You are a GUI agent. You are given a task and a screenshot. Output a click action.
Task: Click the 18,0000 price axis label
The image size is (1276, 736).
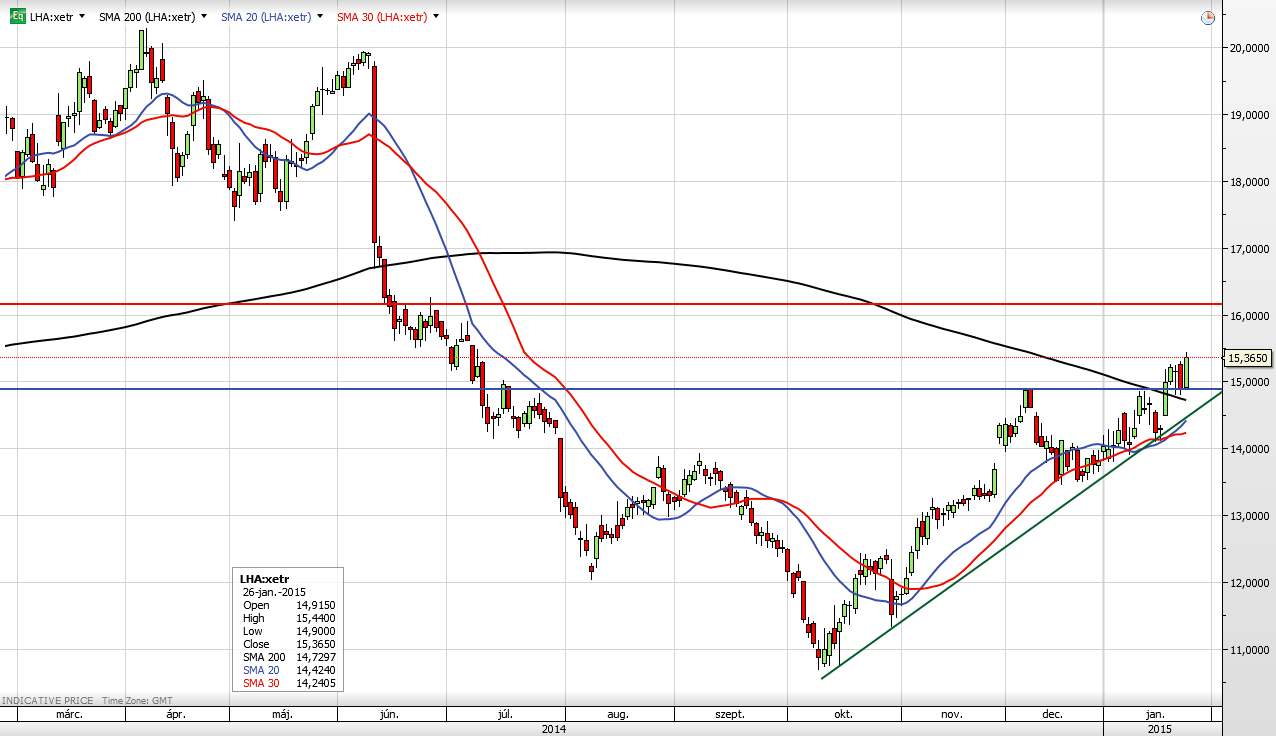[1250, 182]
